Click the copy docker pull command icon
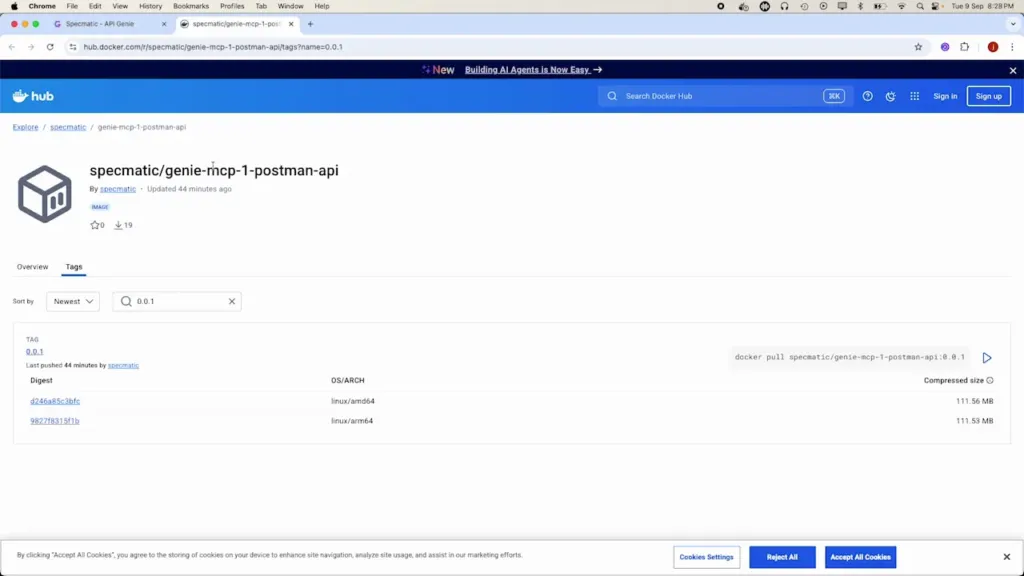1024x576 pixels. (x=986, y=358)
